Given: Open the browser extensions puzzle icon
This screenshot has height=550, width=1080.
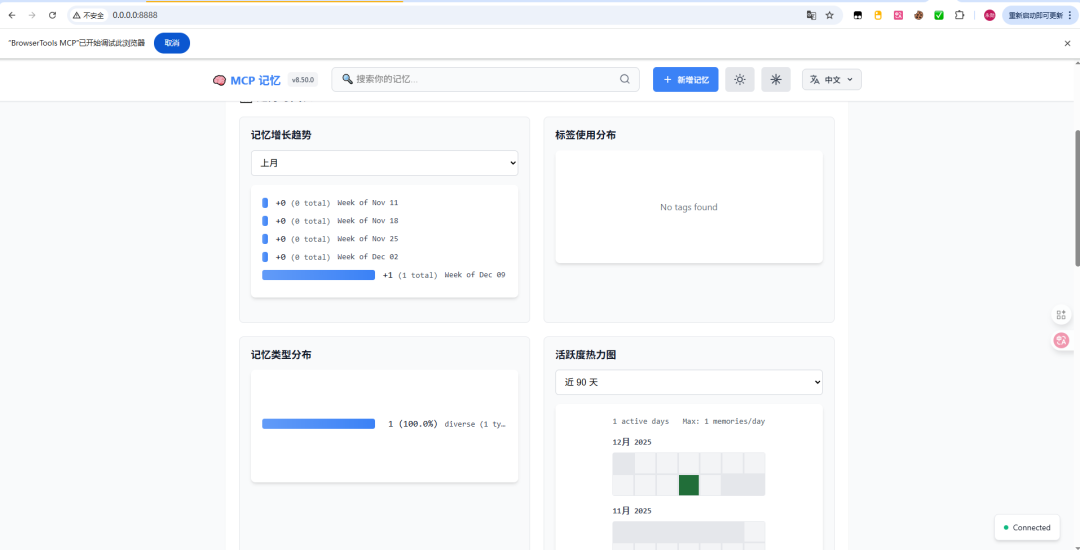Looking at the screenshot, I should tap(959, 15).
